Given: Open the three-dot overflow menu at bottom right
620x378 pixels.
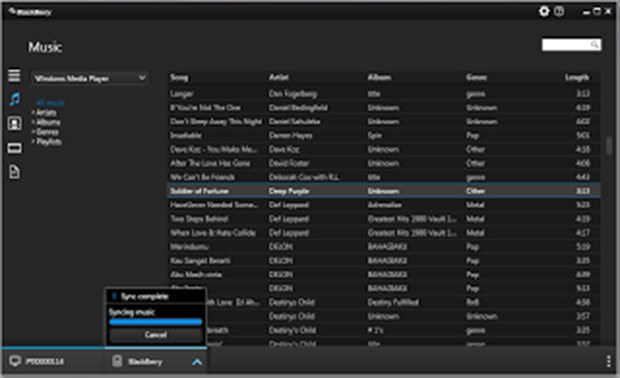Looking at the screenshot, I should (609, 361).
